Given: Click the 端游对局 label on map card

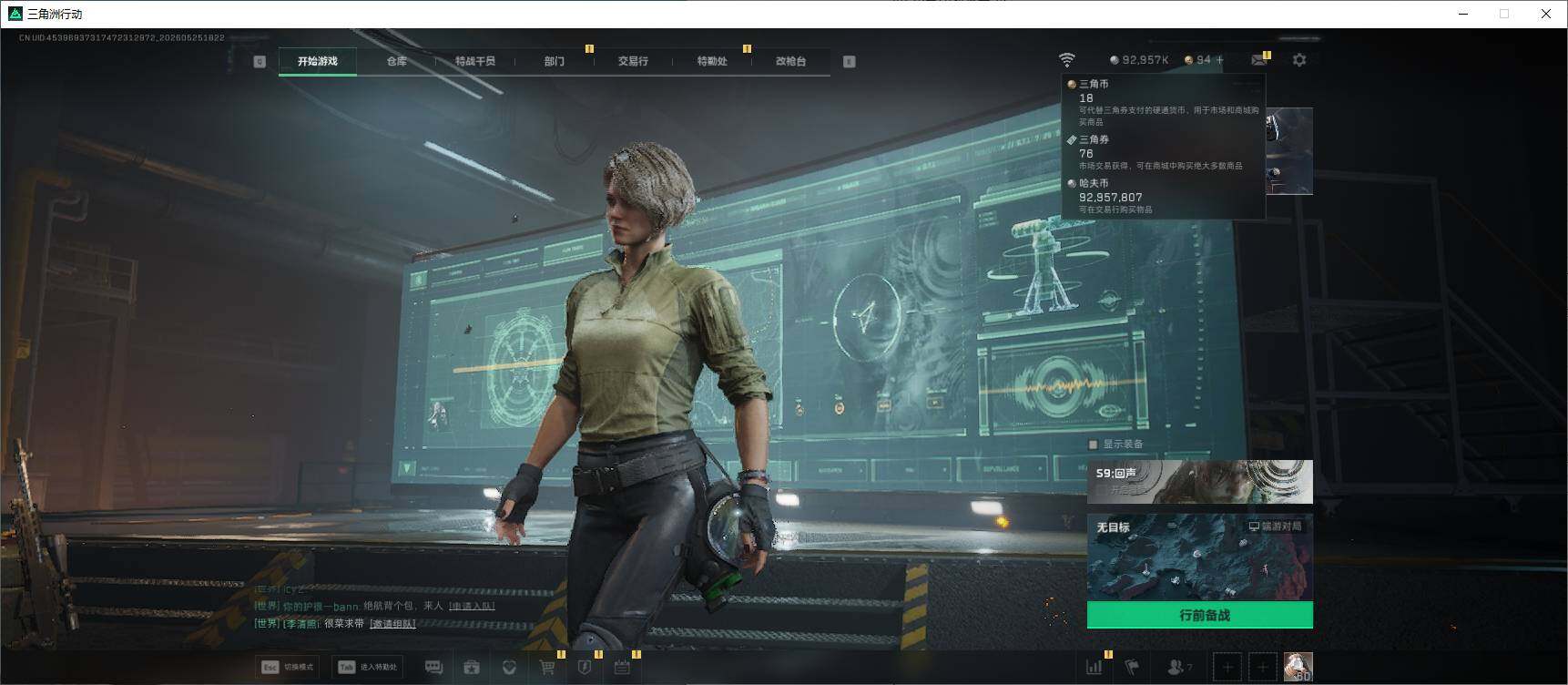Looking at the screenshot, I should (1275, 527).
